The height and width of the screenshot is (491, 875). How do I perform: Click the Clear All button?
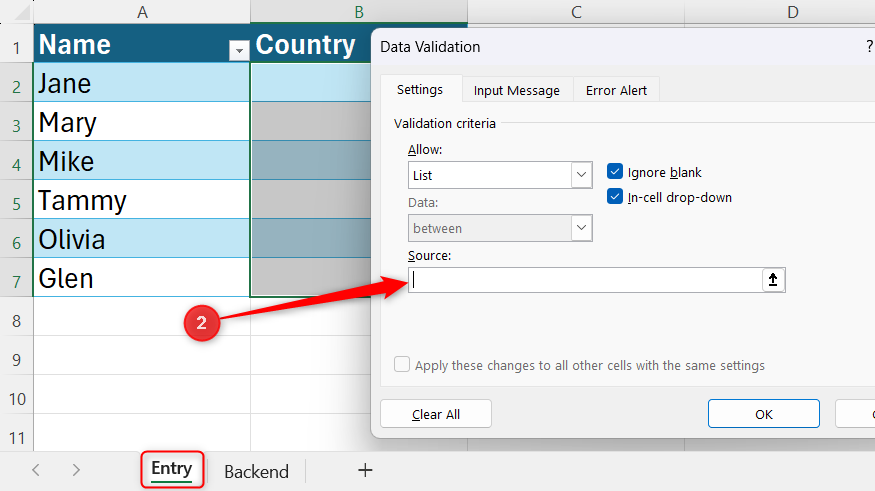tap(436, 414)
